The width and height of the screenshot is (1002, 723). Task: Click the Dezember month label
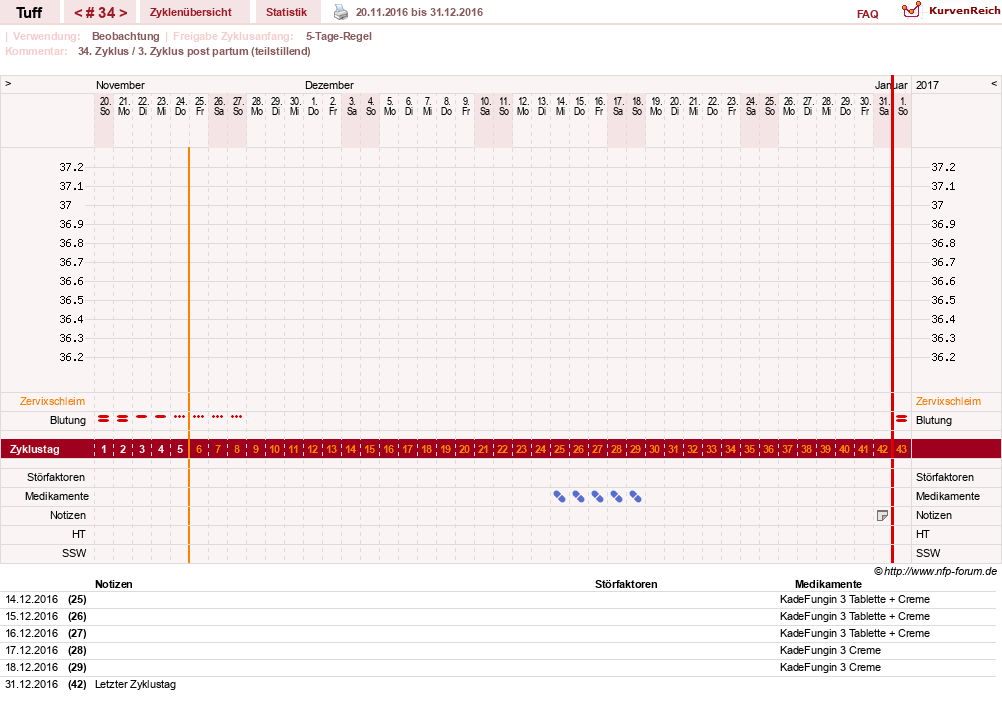[329, 85]
